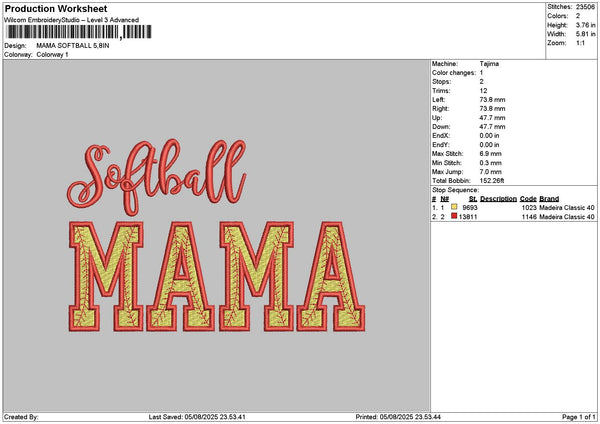Click the Left value 73.8 mm

coord(492,100)
